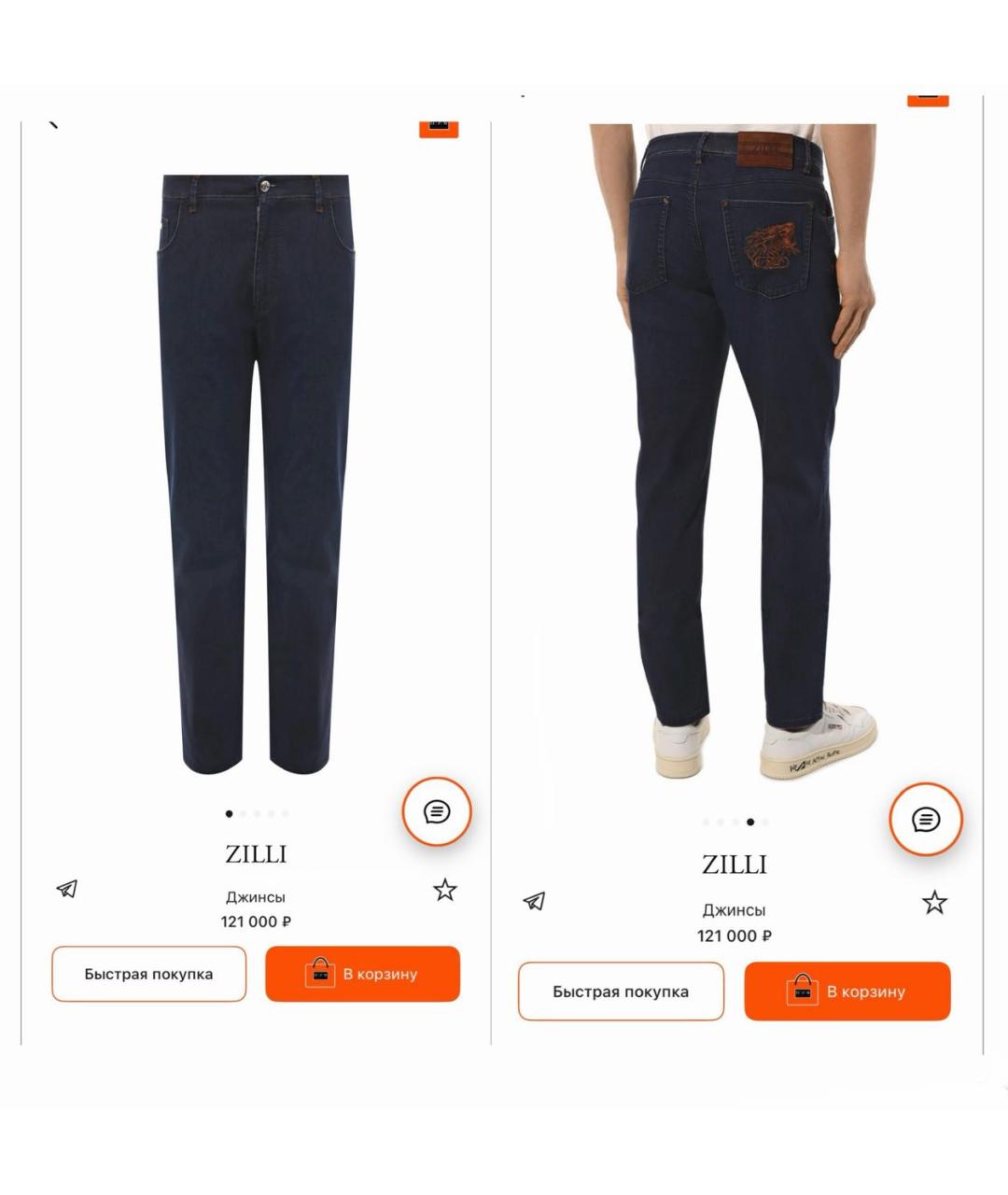Click 'Быстрая покупка' on the right screen
1008x1195 pixels.
tap(621, 991)
